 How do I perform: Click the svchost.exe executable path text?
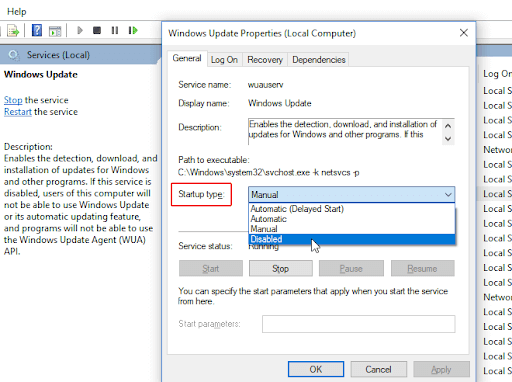[269, 173]
